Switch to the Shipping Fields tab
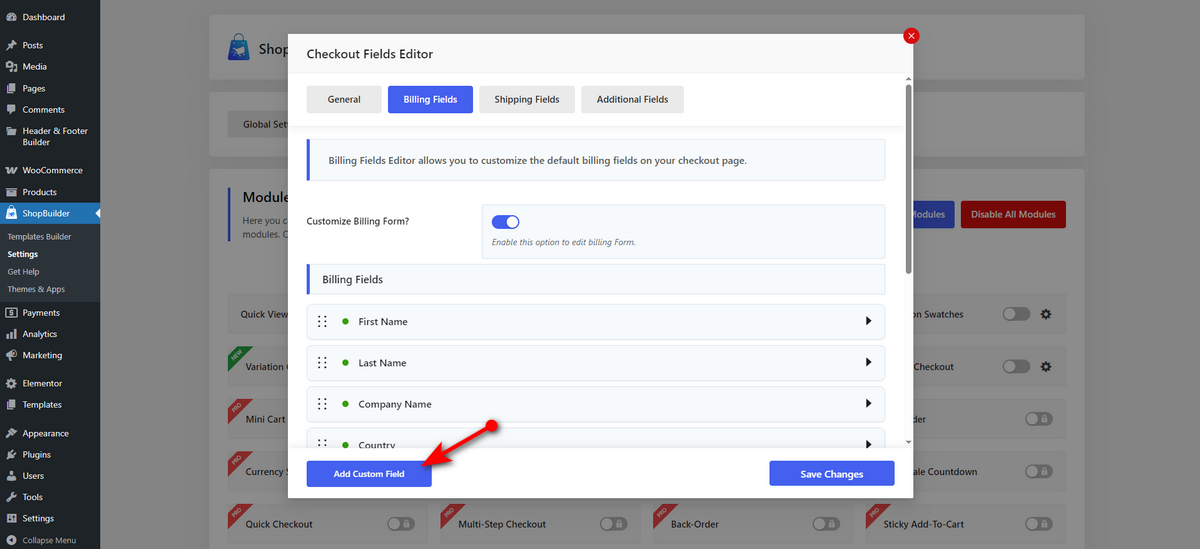This screenshot has height=549, width=1200. click(527, 99)
